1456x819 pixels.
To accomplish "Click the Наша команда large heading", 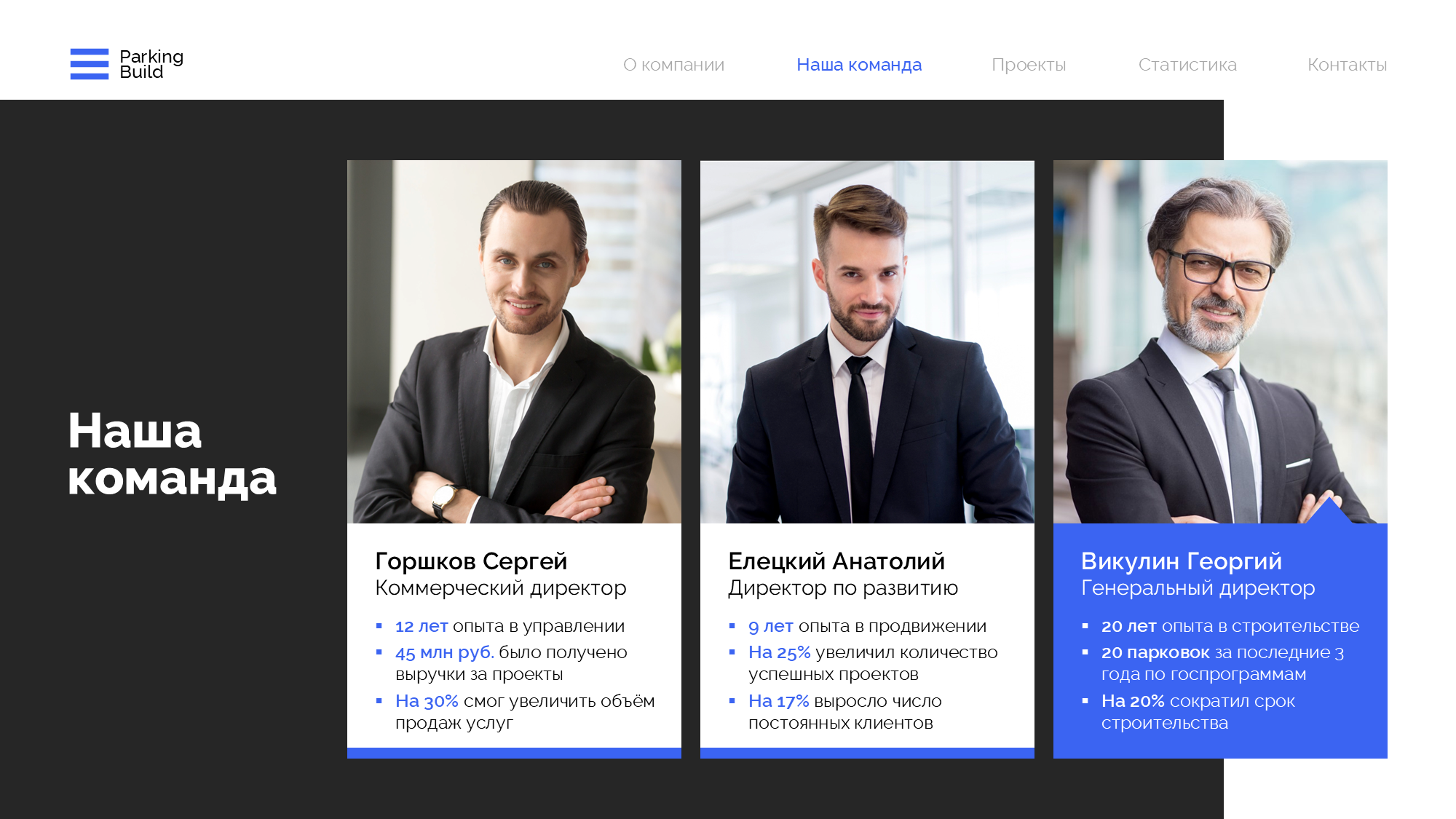I will (x=172, y=454).
